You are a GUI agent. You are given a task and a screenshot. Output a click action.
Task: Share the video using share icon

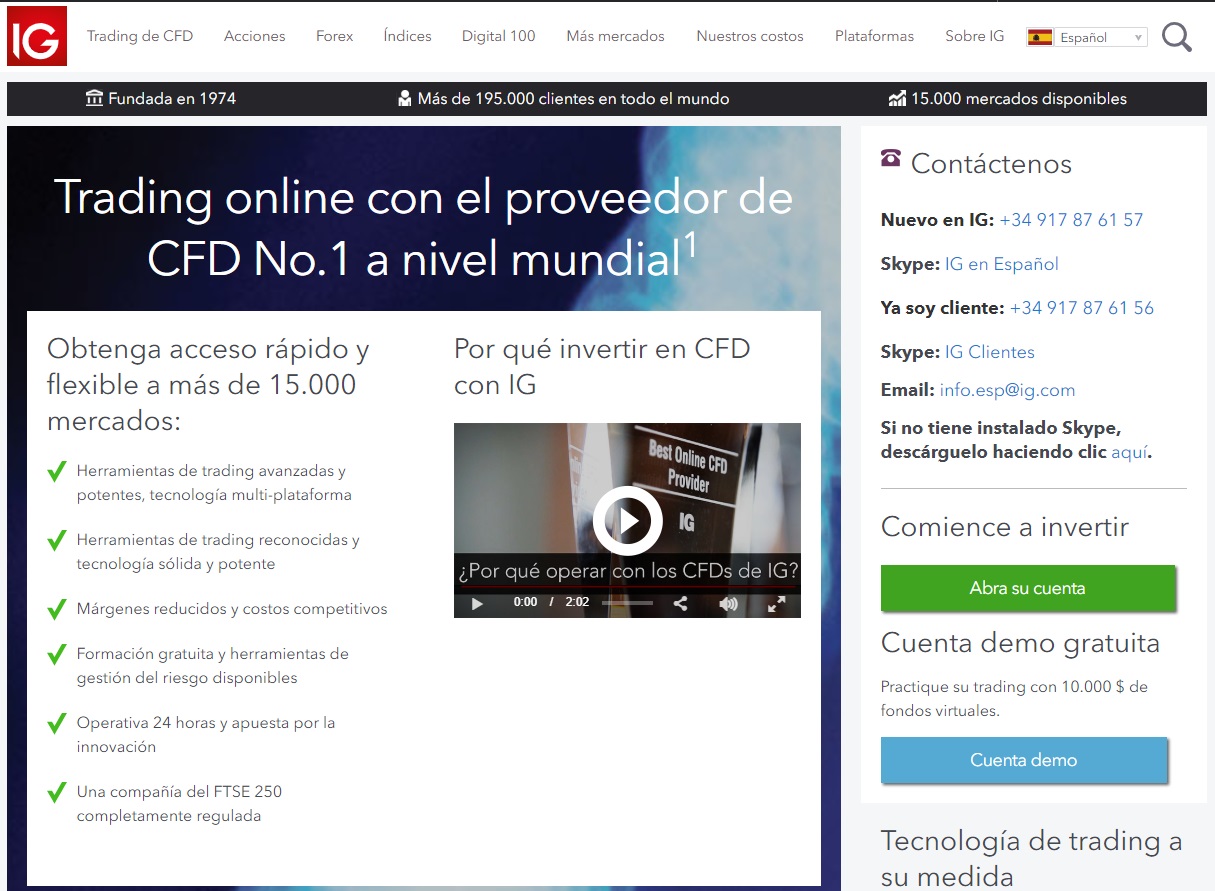click(x=680, y=603)
